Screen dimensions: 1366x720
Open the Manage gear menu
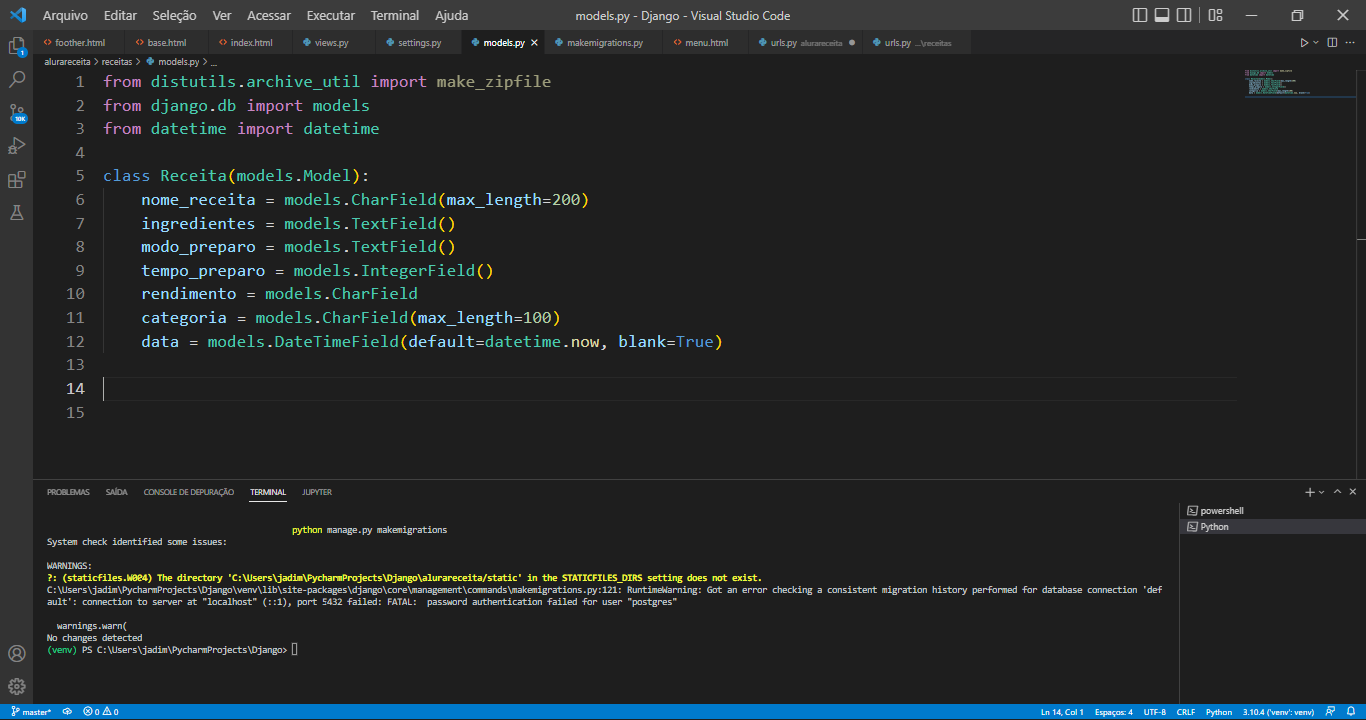click(16, 687)
